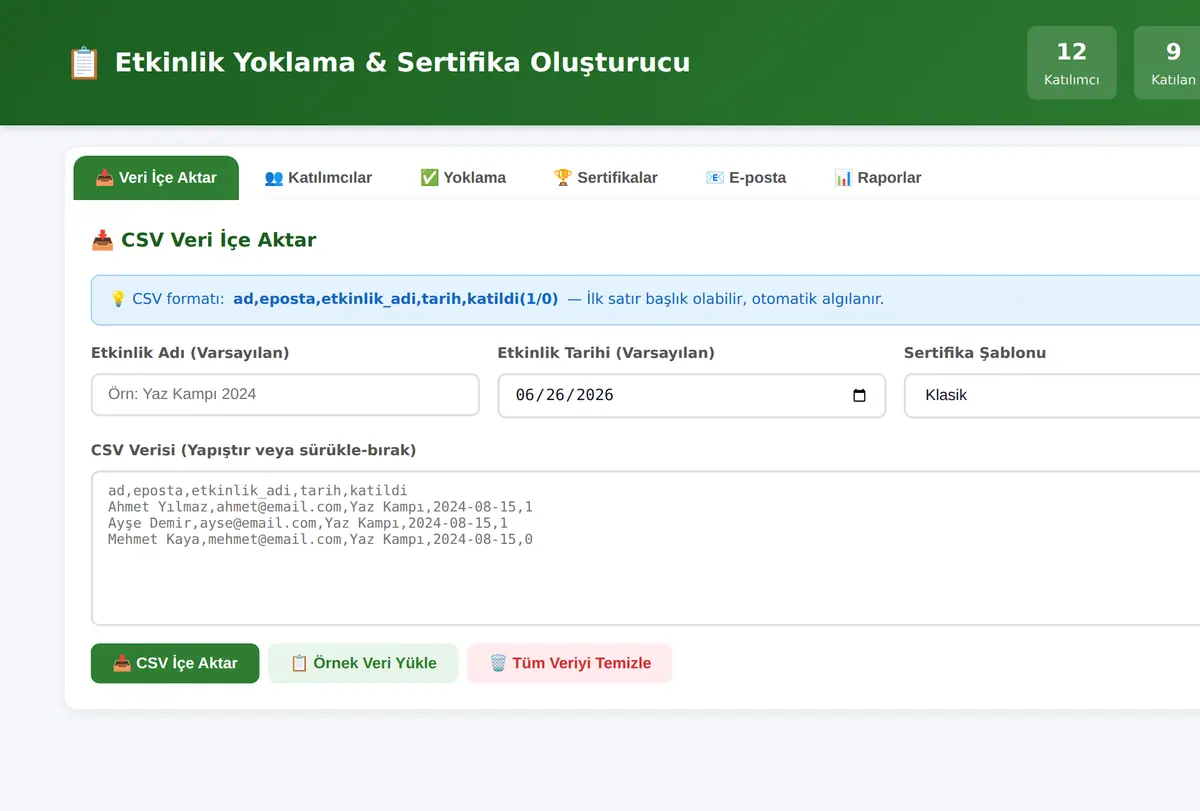Viewport: 1200px width, 811px height.
Task: Click the Etkinlik Adı (Varsayılan) label
Action: coord(190,353)
